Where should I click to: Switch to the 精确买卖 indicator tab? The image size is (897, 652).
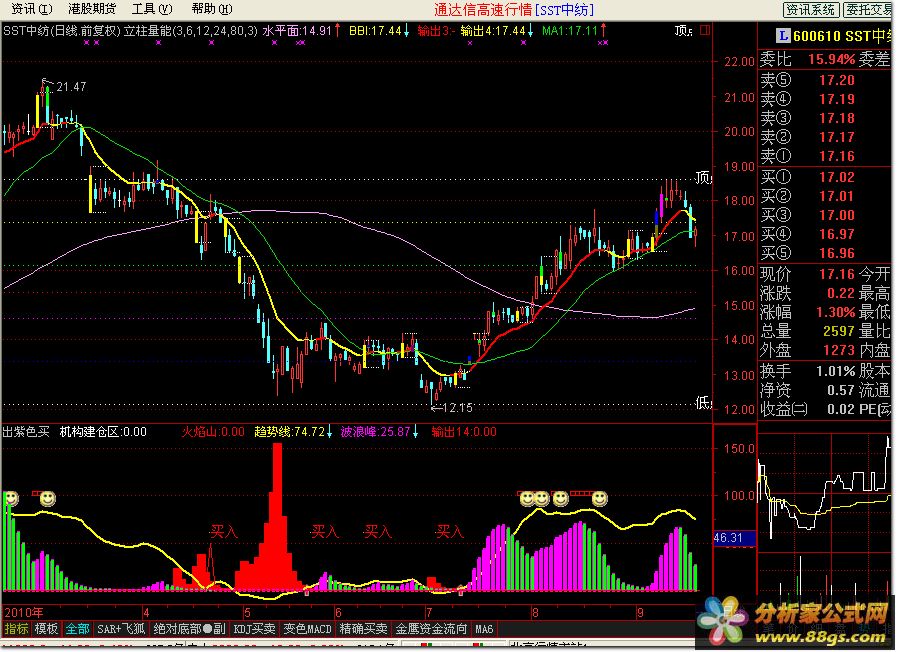click(x=364, y=629)
